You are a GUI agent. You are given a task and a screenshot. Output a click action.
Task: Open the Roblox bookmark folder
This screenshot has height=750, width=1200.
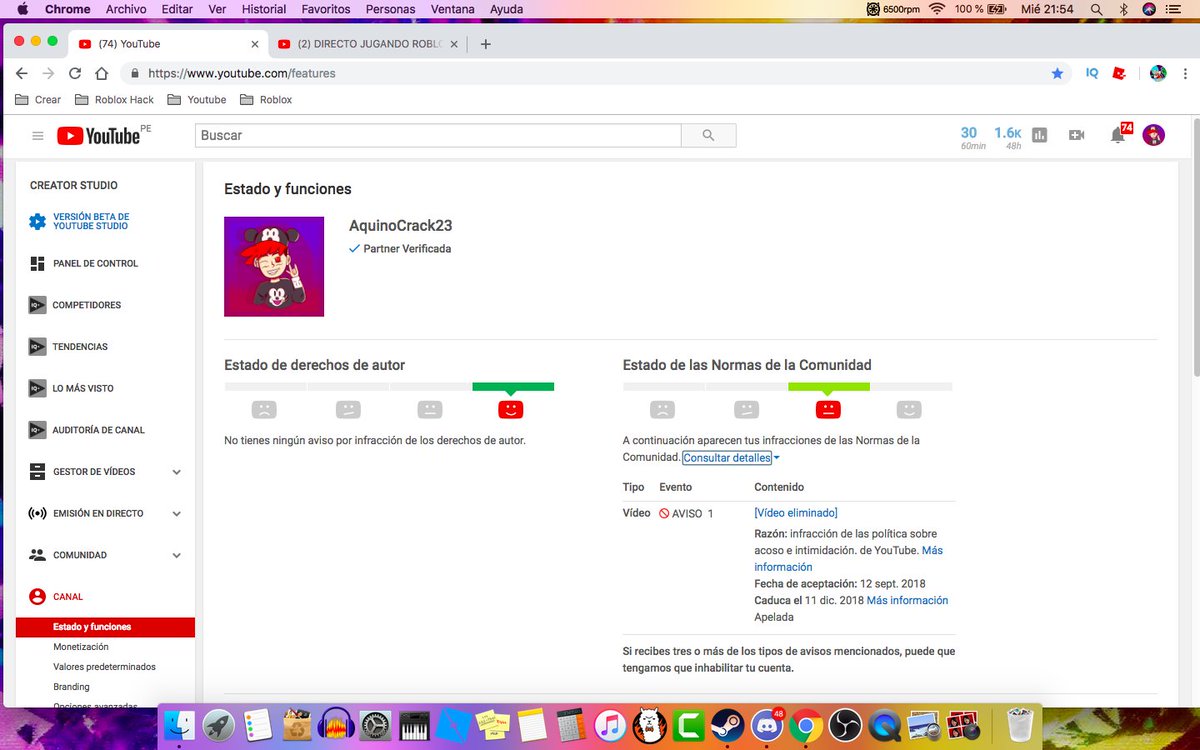[x=266, y=100]
